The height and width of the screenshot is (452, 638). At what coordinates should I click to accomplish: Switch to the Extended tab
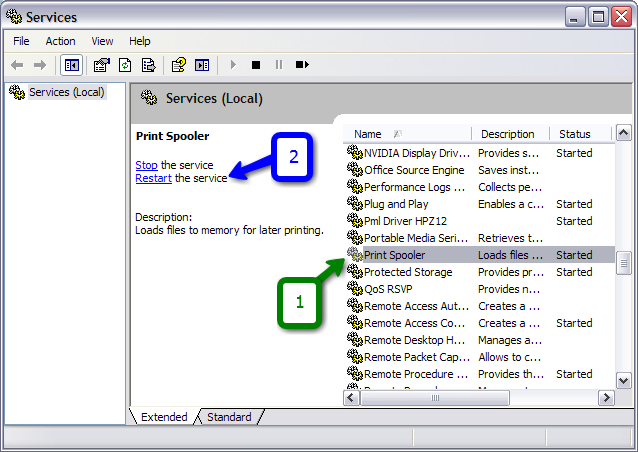click(164, 417)
